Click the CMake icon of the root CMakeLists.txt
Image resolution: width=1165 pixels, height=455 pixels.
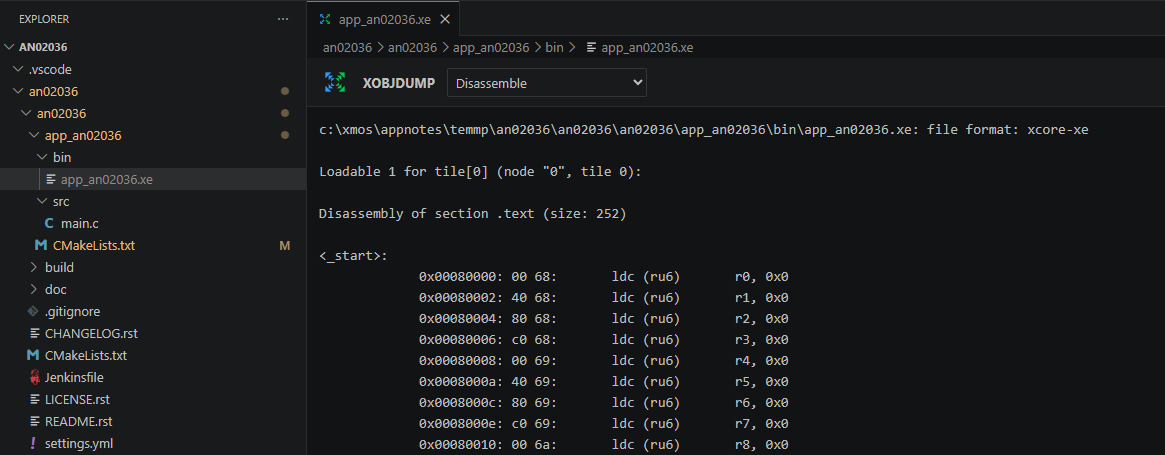coord(32,355)
